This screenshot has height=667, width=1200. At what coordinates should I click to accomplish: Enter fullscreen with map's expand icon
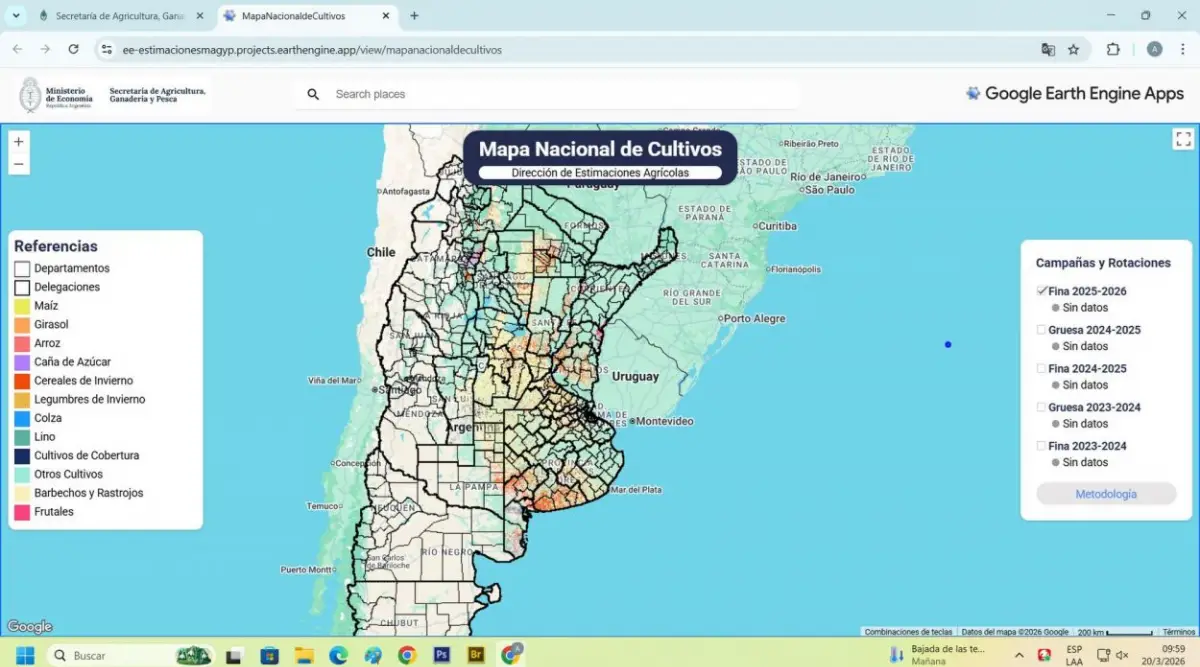(1182, 139)
